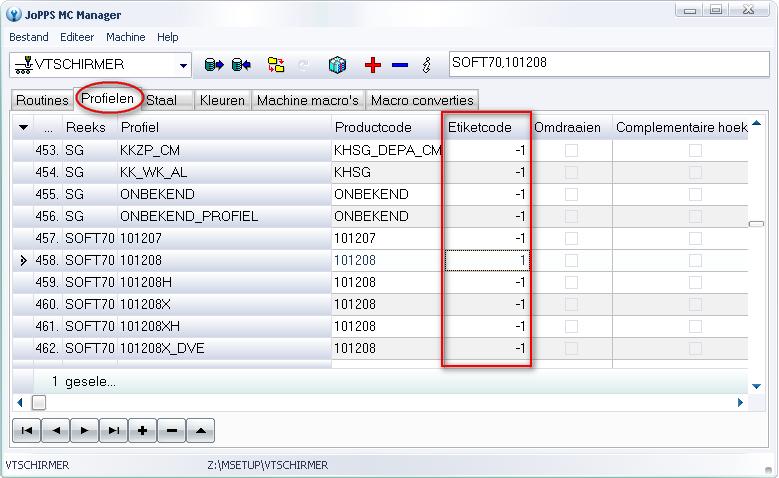Click the red plus add icon

pyautogui.click(x=373, y=65)
